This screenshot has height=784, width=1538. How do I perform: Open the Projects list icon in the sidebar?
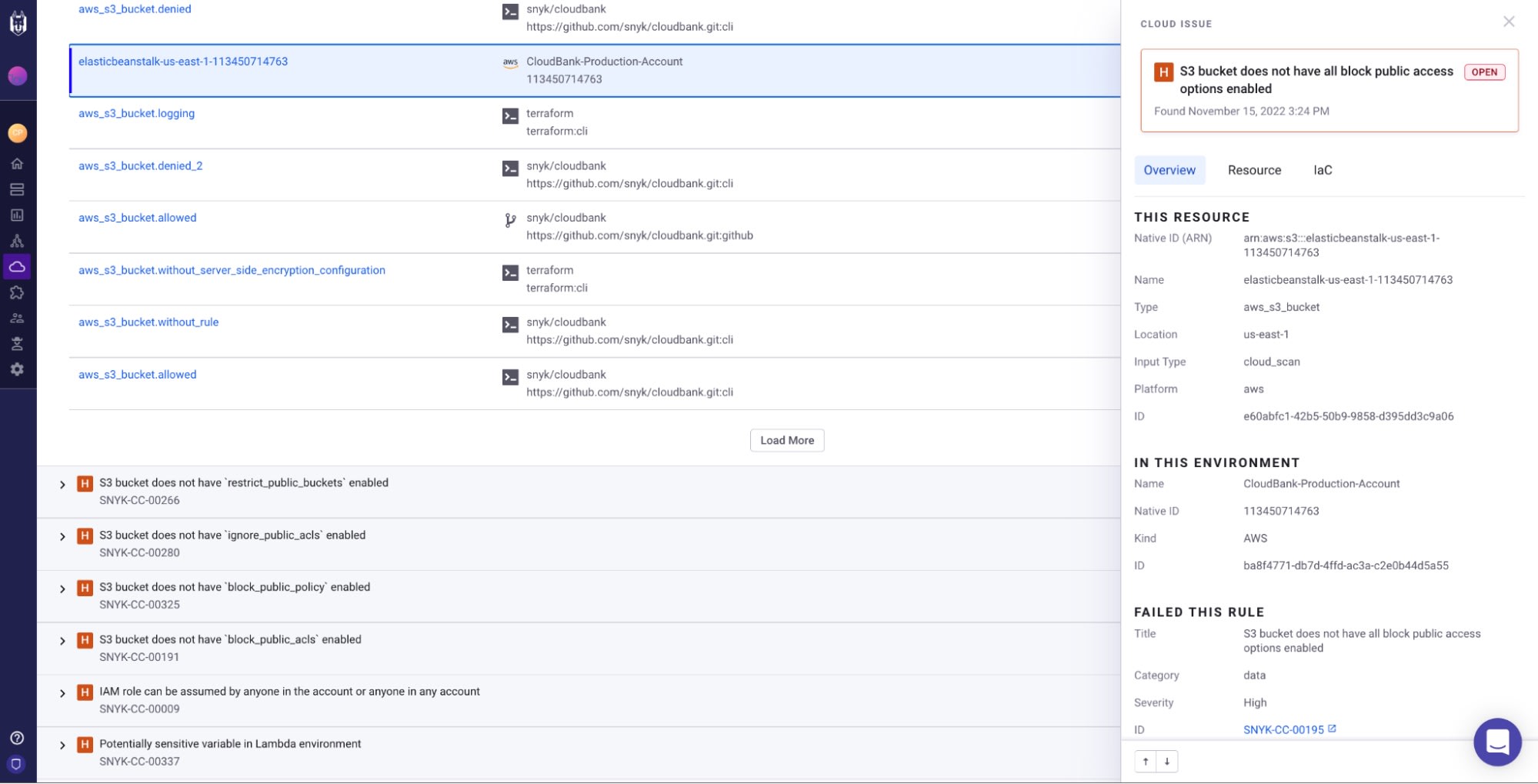click(17, 189)
